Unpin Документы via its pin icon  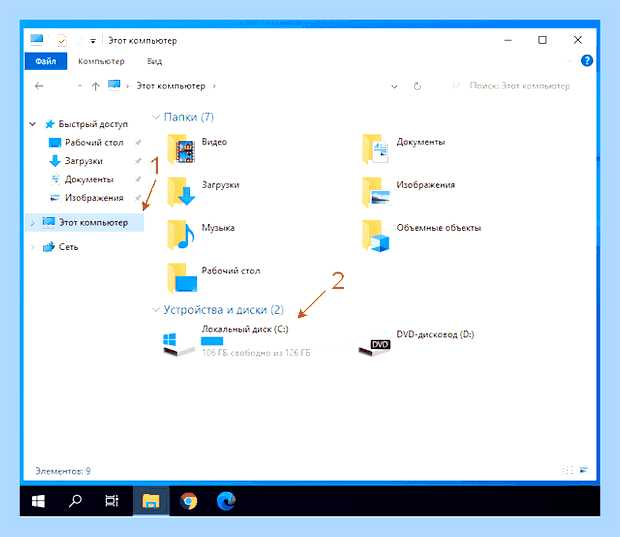click(x=138, y=180)
